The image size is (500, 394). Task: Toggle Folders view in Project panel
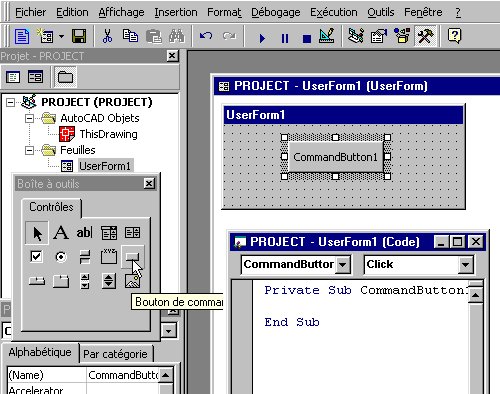pyautogui.click(x=65, y=77)
